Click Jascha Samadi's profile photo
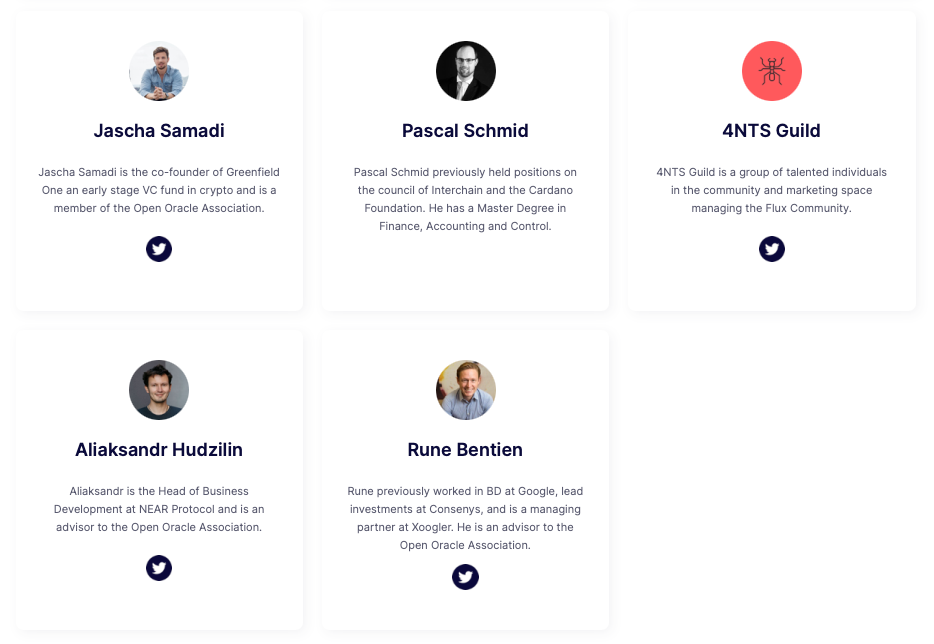The height and width of the screenshot is (644, 934). (159, 71)
